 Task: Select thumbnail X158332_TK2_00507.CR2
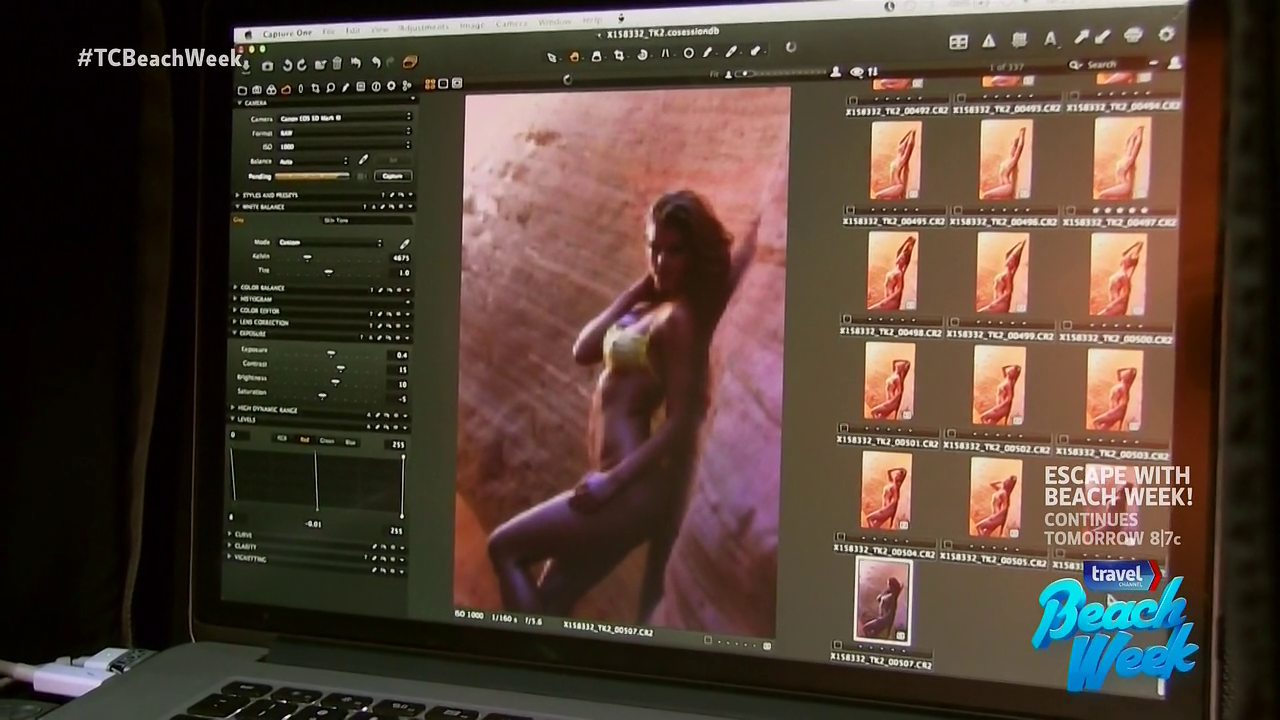[883, 599]
